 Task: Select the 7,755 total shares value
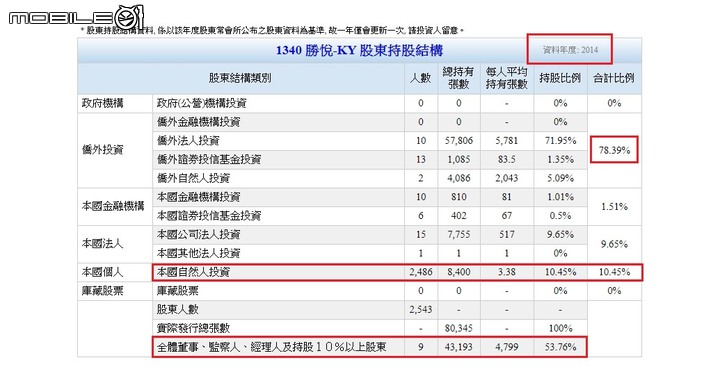[x=459, y=235]
